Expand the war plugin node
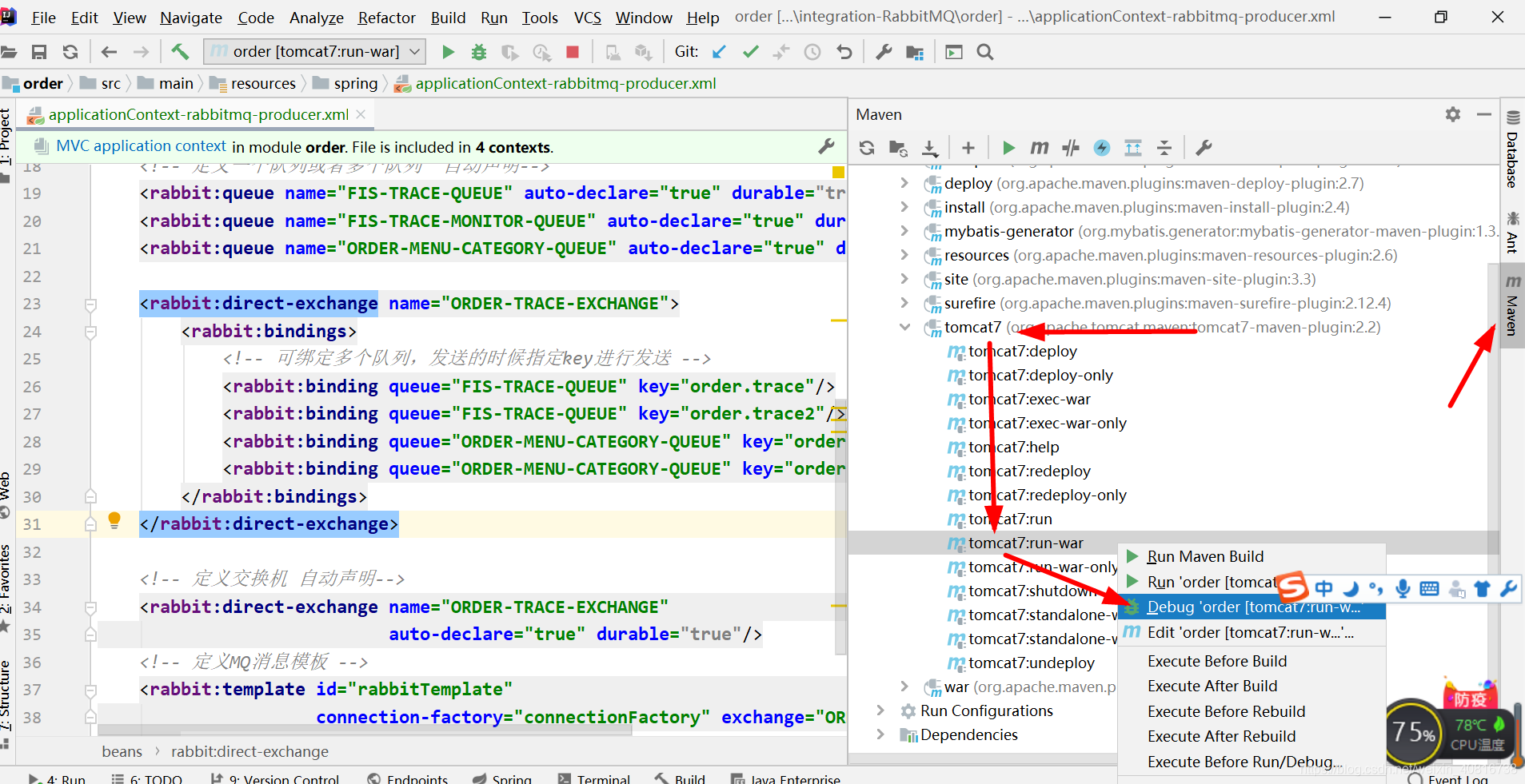This screenshot has width=1525, height=784. click(904, 686)
